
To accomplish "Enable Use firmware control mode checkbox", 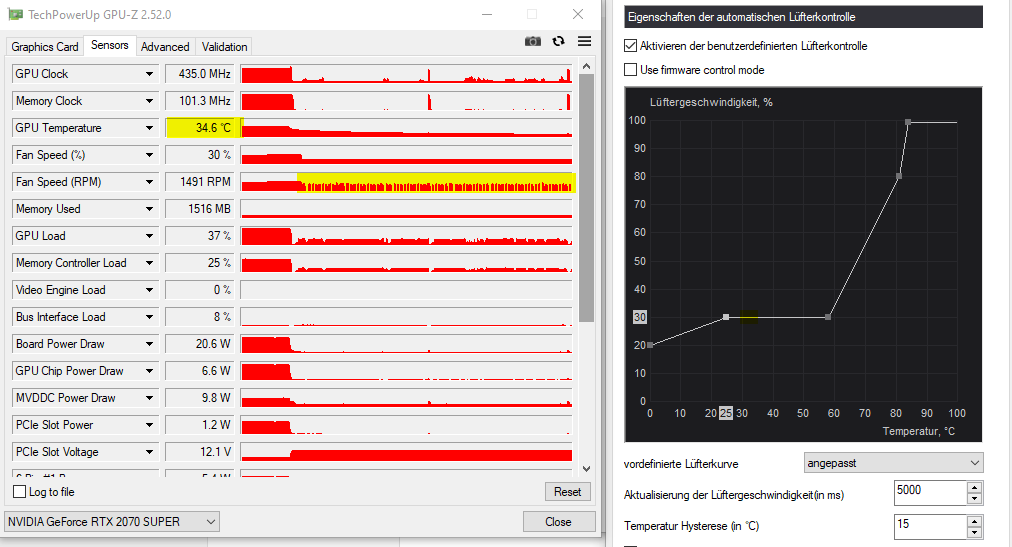I will [631, 70].
